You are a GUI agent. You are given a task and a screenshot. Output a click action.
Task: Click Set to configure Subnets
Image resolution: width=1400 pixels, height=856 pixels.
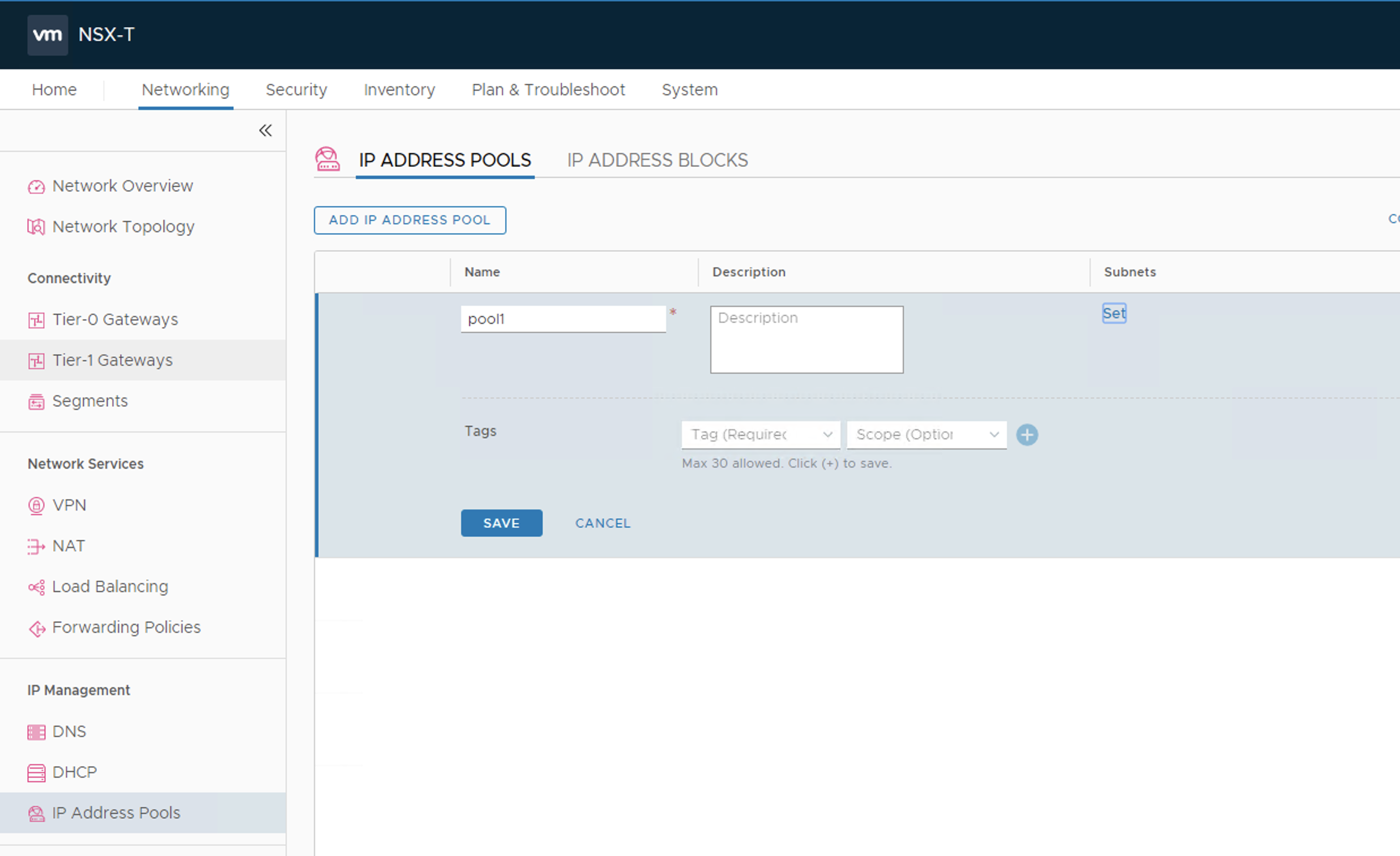(1113, 313)
